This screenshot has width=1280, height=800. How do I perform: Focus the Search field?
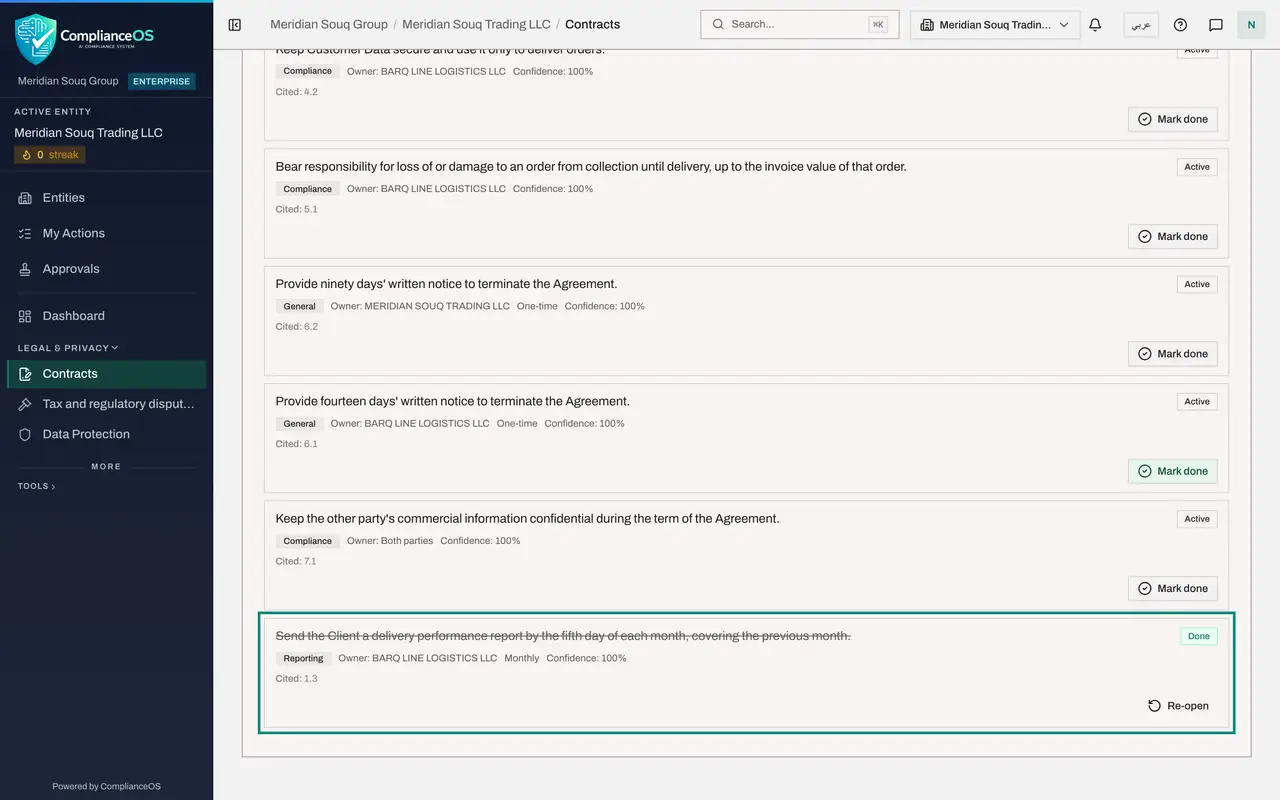(800, 24)
